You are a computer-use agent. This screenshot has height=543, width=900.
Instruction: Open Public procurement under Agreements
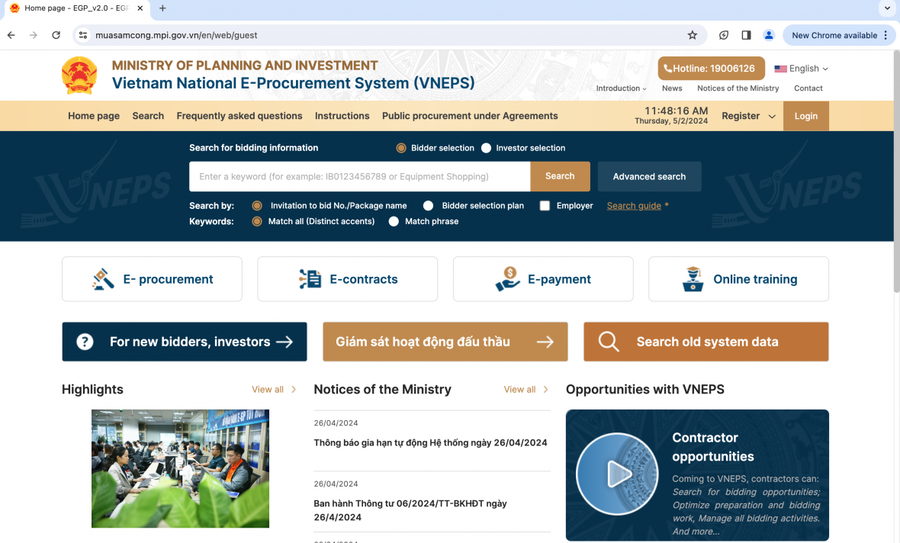tap(470, 116)
